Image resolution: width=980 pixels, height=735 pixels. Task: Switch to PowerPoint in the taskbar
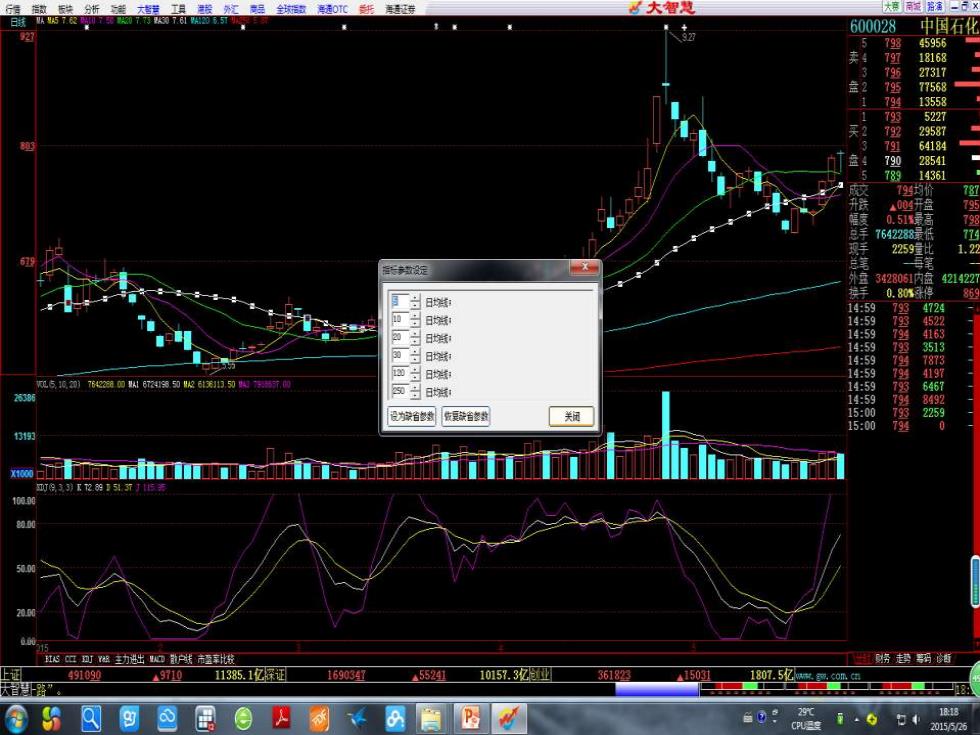pos(469,719)
